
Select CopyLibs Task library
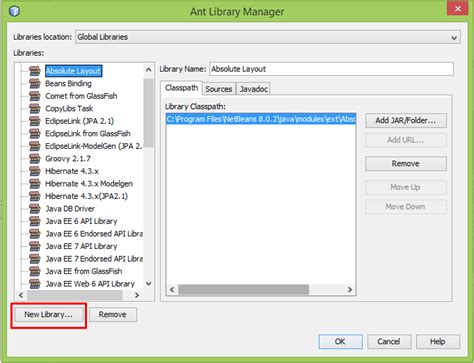click(x=69, y=108)
